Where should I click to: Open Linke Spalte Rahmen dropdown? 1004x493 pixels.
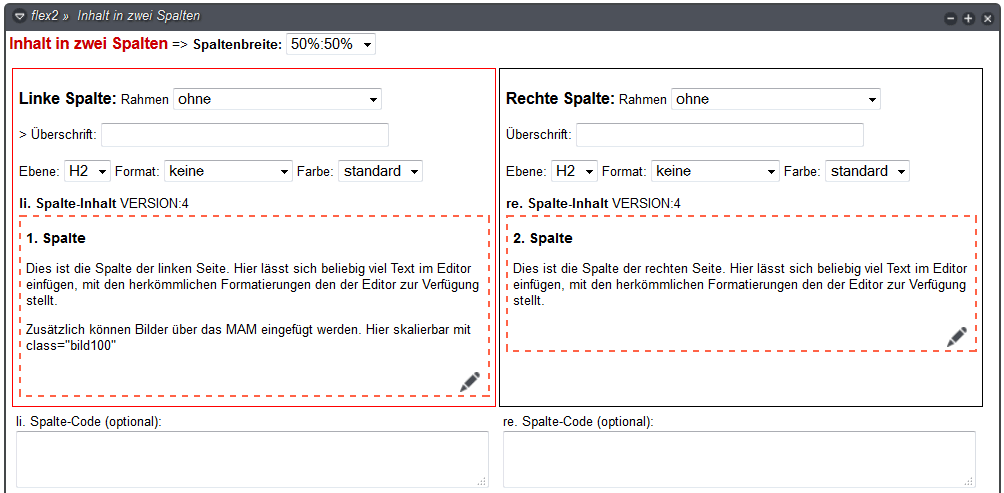tap(277, 99)
